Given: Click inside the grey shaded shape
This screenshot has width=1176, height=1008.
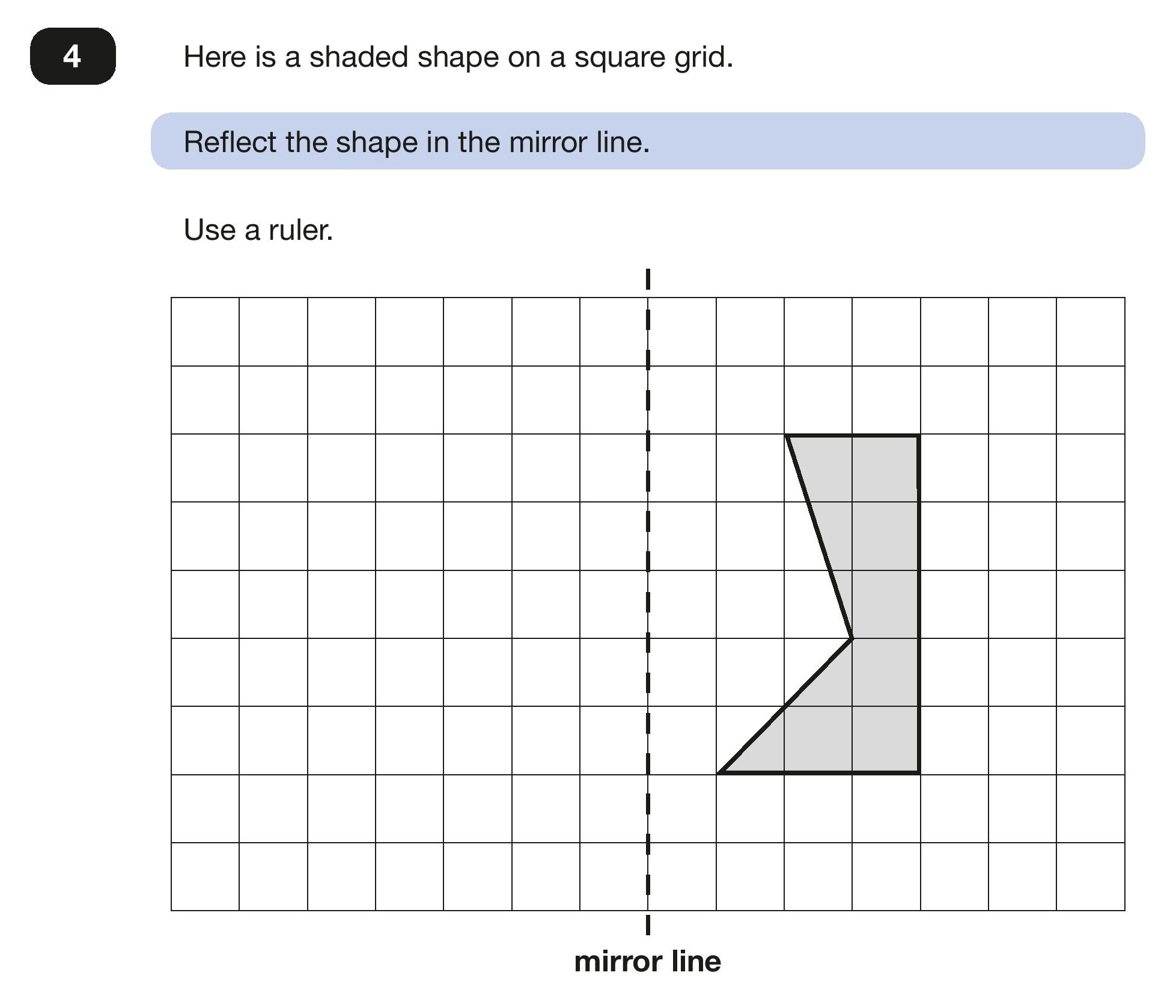Looking at the screenshot, I should click(883, 601).
